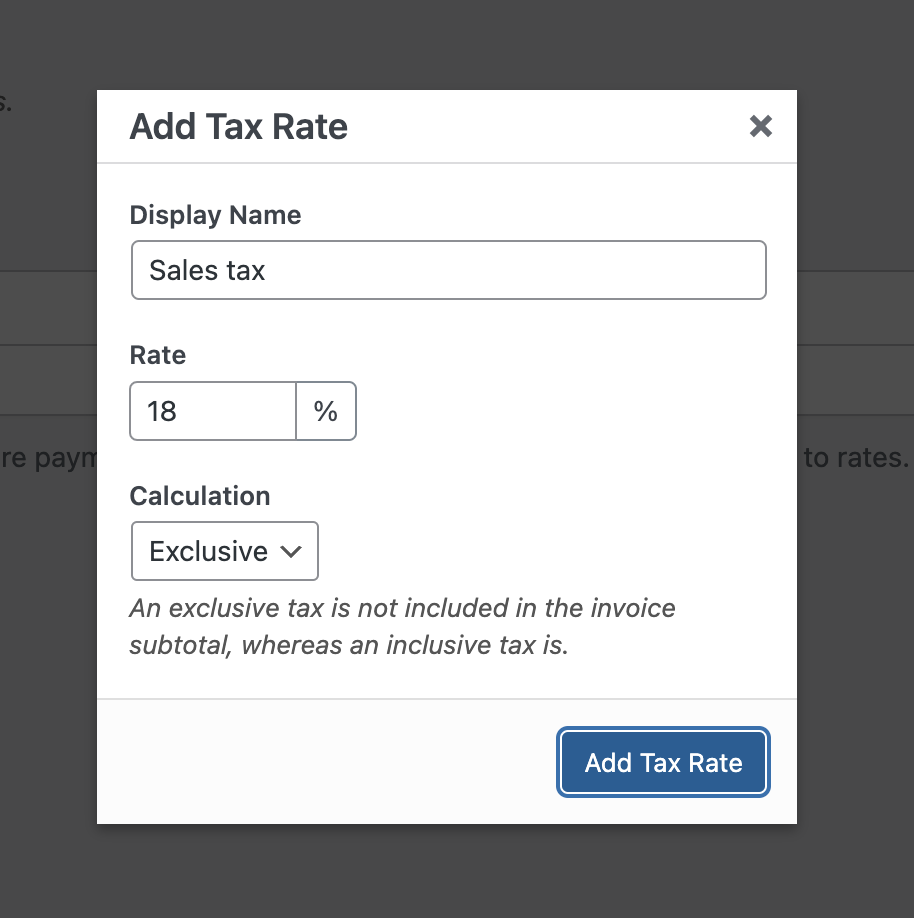The width and height of the screenshot is (914, 918).
Task: Select the 'Exclusive' option text
Action: [208, 552]
